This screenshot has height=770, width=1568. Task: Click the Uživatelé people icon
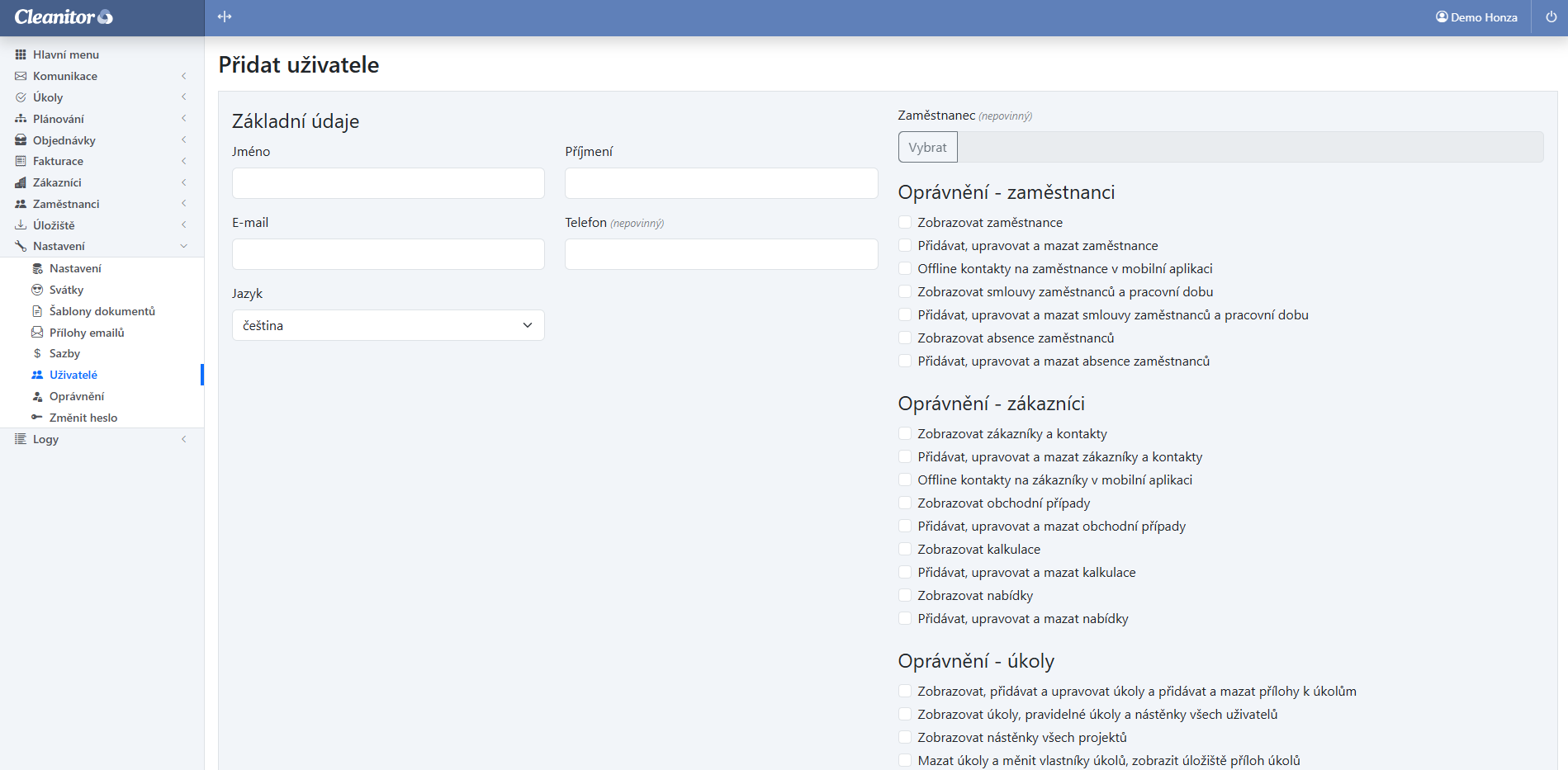click(37, 375)
